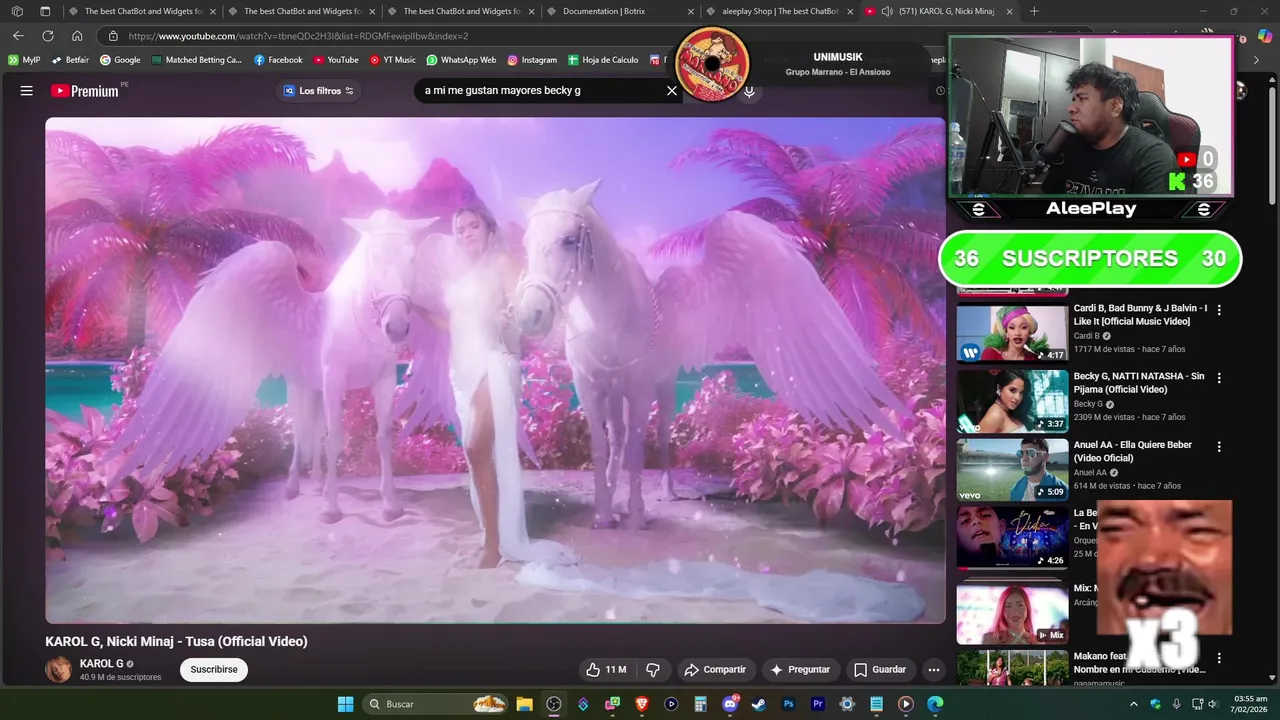Open the Hoja de Calculo bookmark
Viewport: 1280px width, 720px height.
click(x=603, y=60)
